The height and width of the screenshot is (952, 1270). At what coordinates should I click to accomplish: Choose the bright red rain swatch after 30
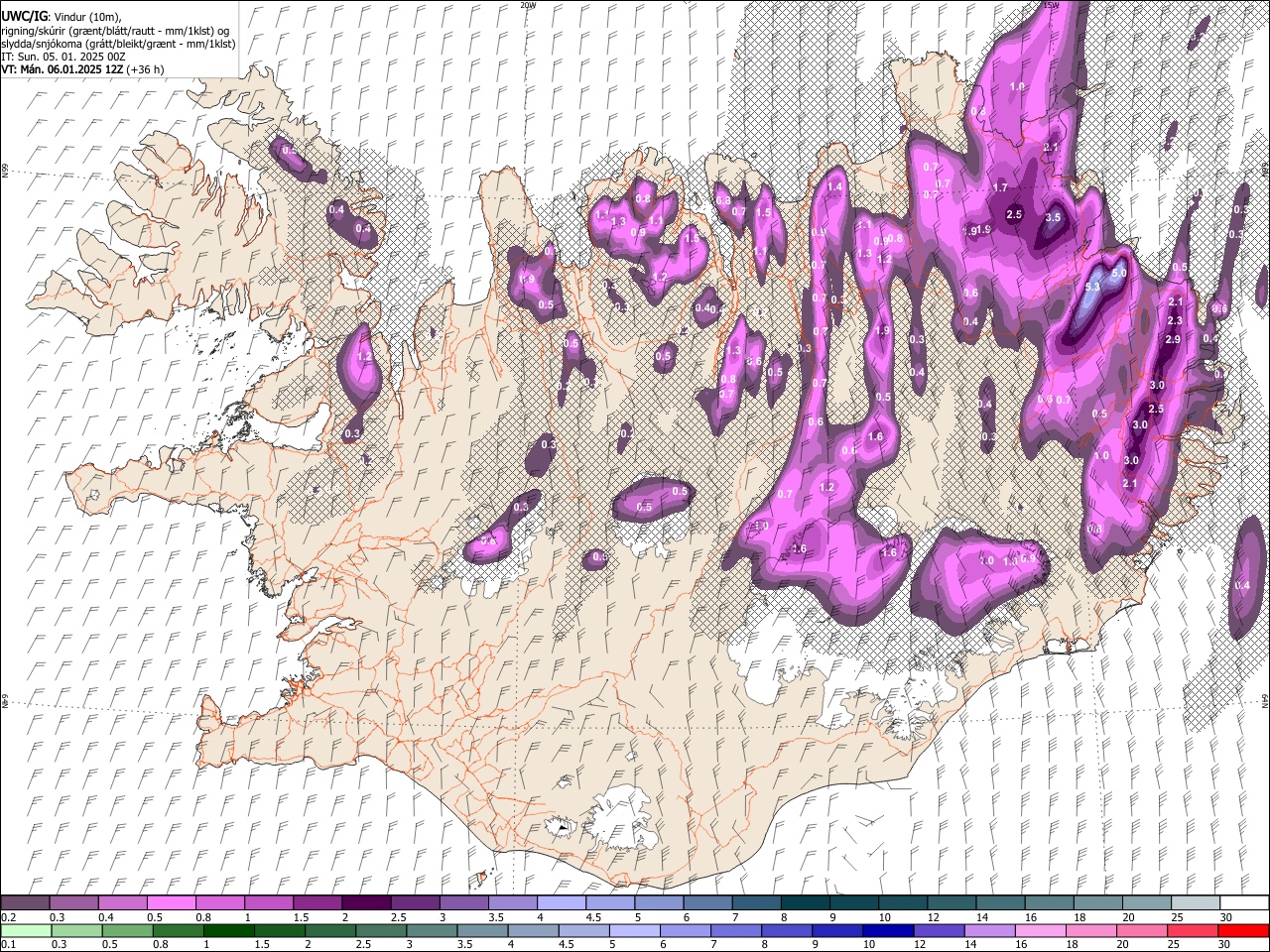(1242, 930)
